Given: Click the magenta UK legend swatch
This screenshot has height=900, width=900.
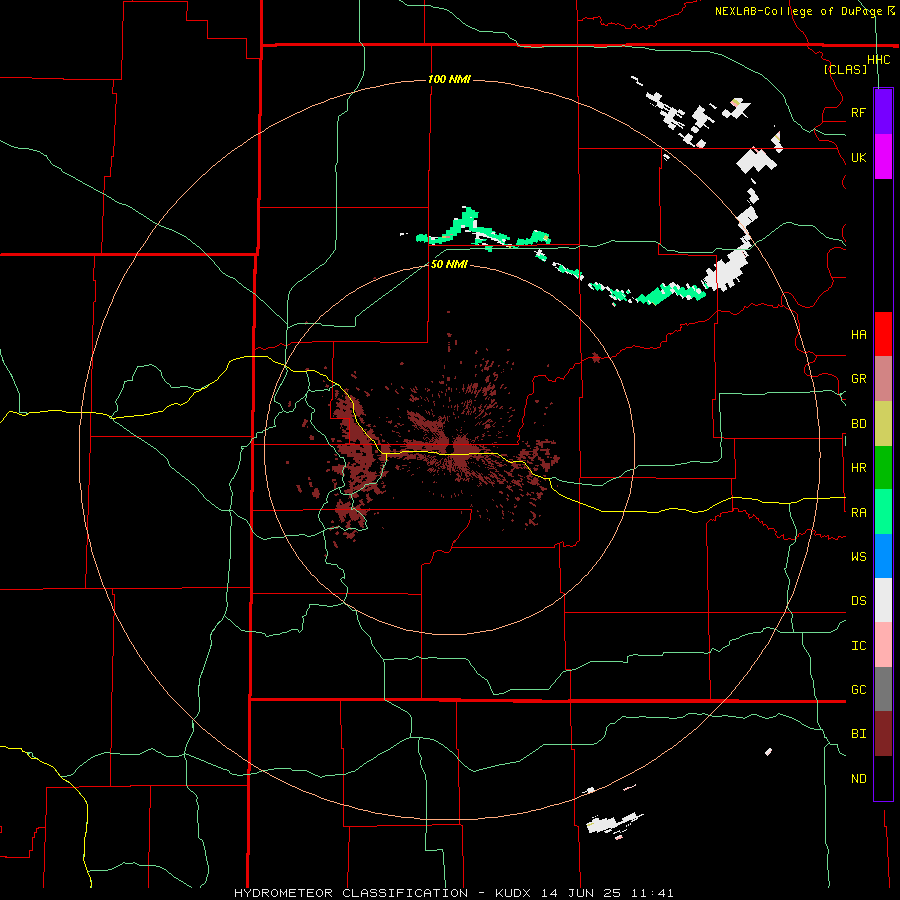Looking at the screenshot, I should pos(883,157).
